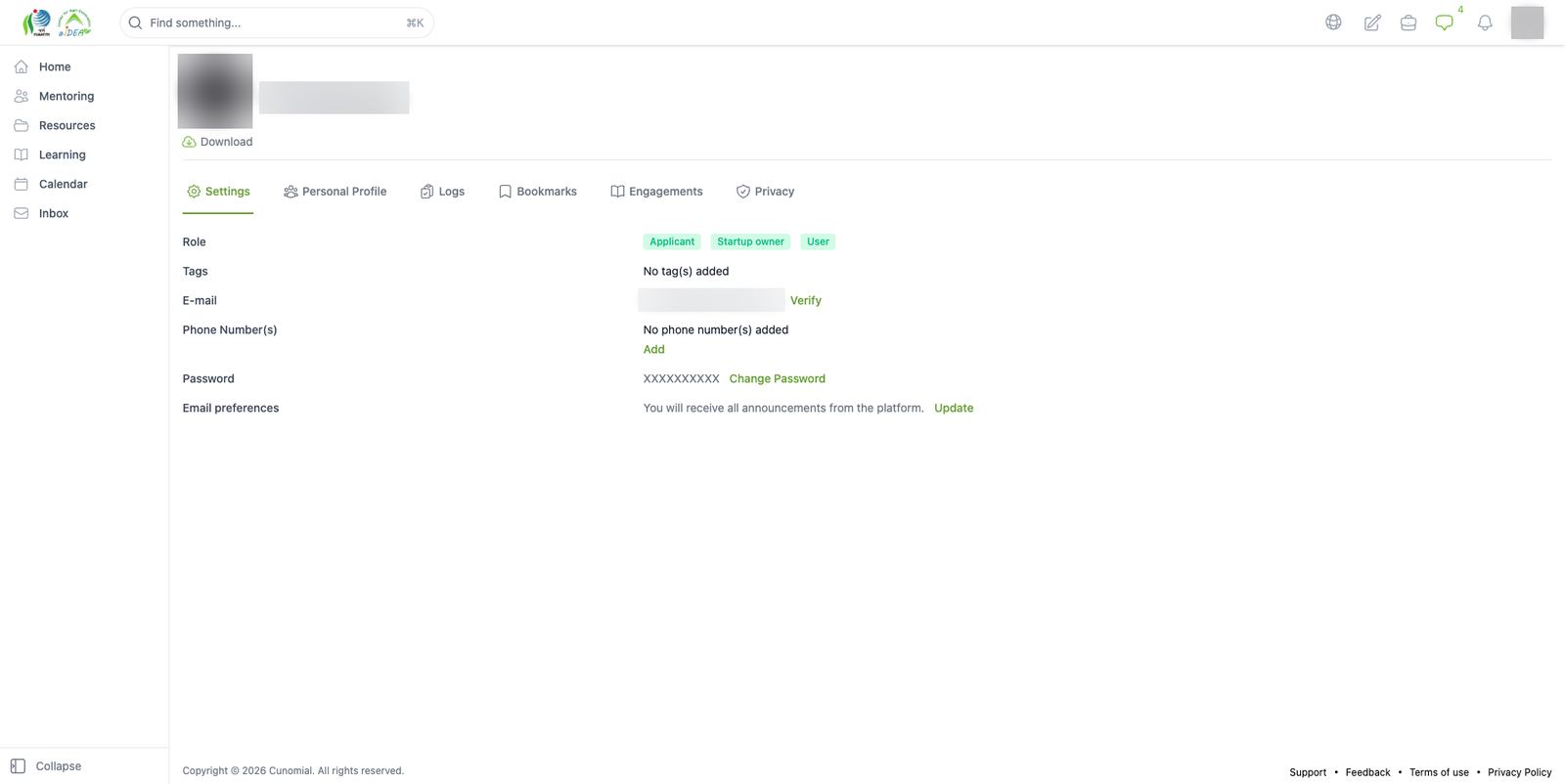1565x784 pixels.
Task: Click the User role badge
Action: (818, 241)
